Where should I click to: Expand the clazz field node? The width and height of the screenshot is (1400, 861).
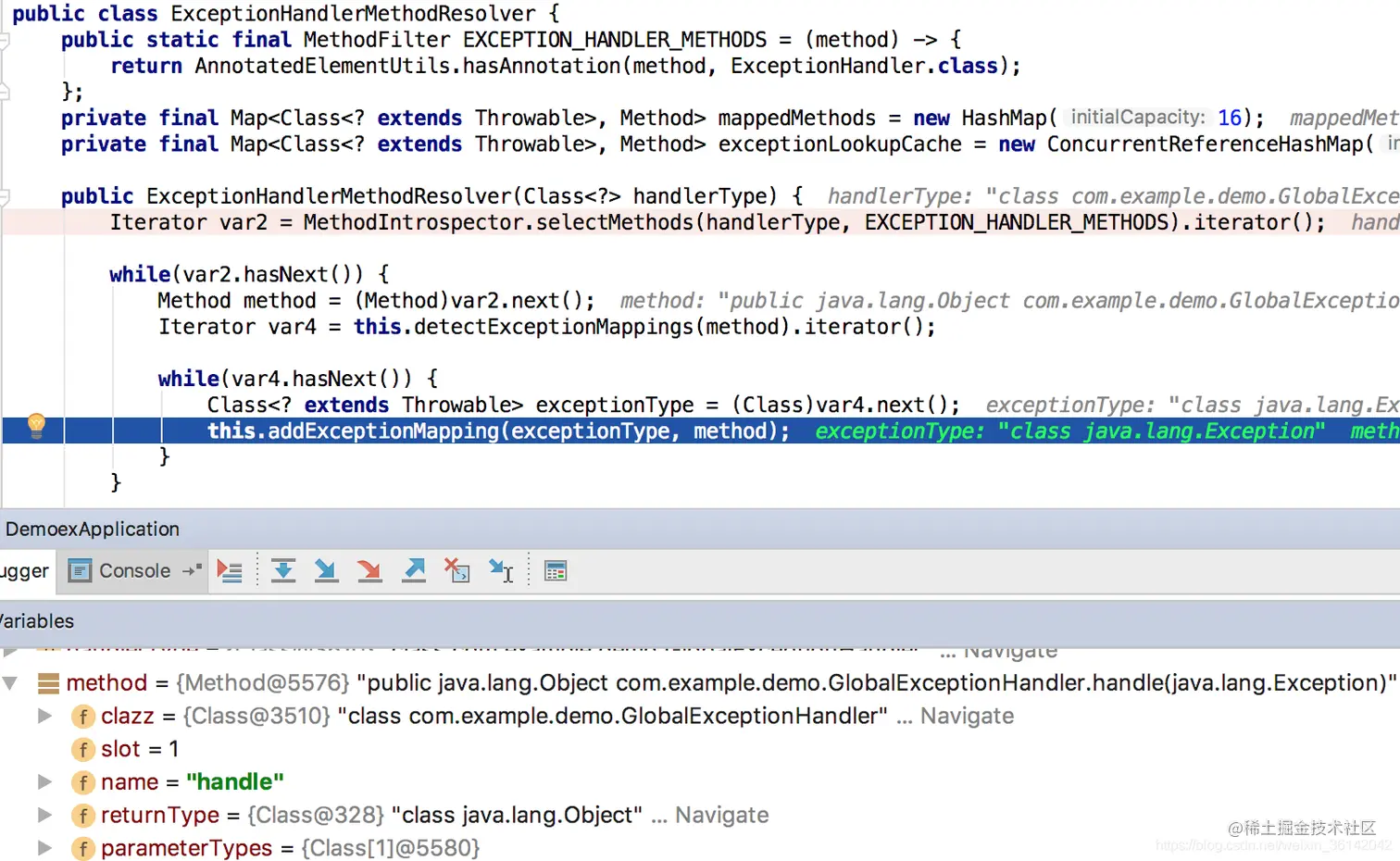(x=44, y=716)
